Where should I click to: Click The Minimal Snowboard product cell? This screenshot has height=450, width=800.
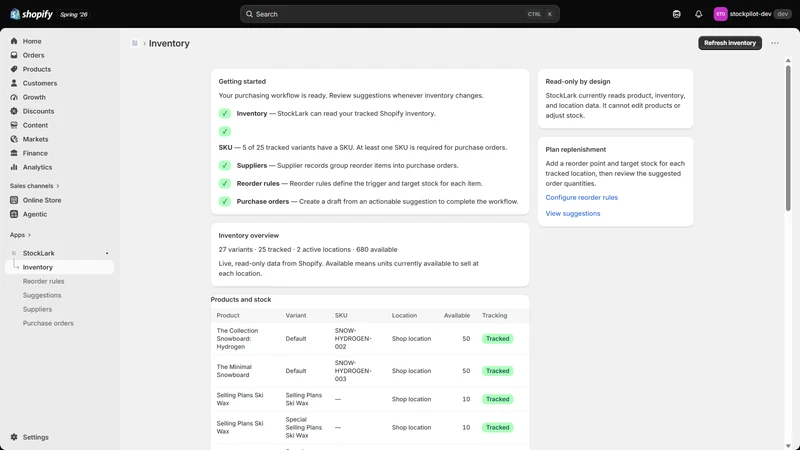click(234, 371)
